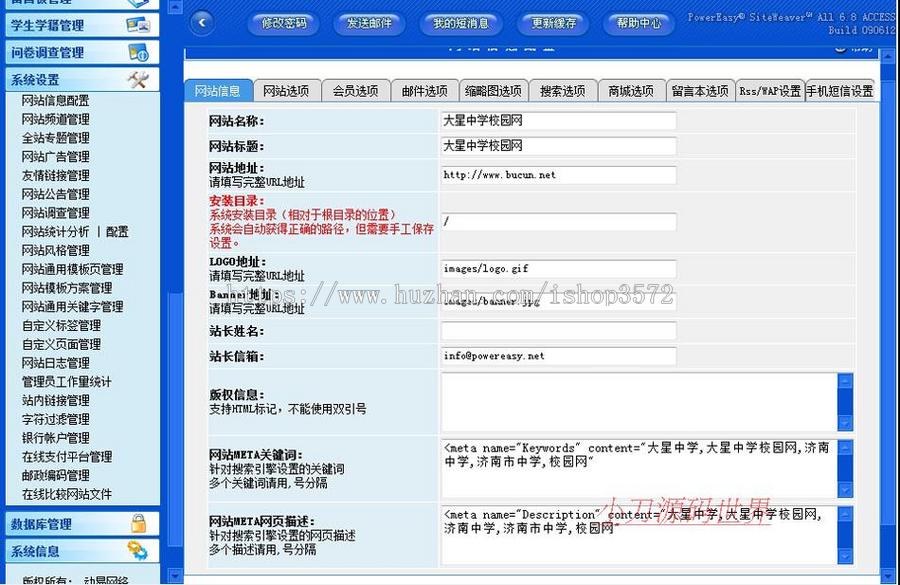Open 网站公告管理
The image size is (900, 585).
55,194
